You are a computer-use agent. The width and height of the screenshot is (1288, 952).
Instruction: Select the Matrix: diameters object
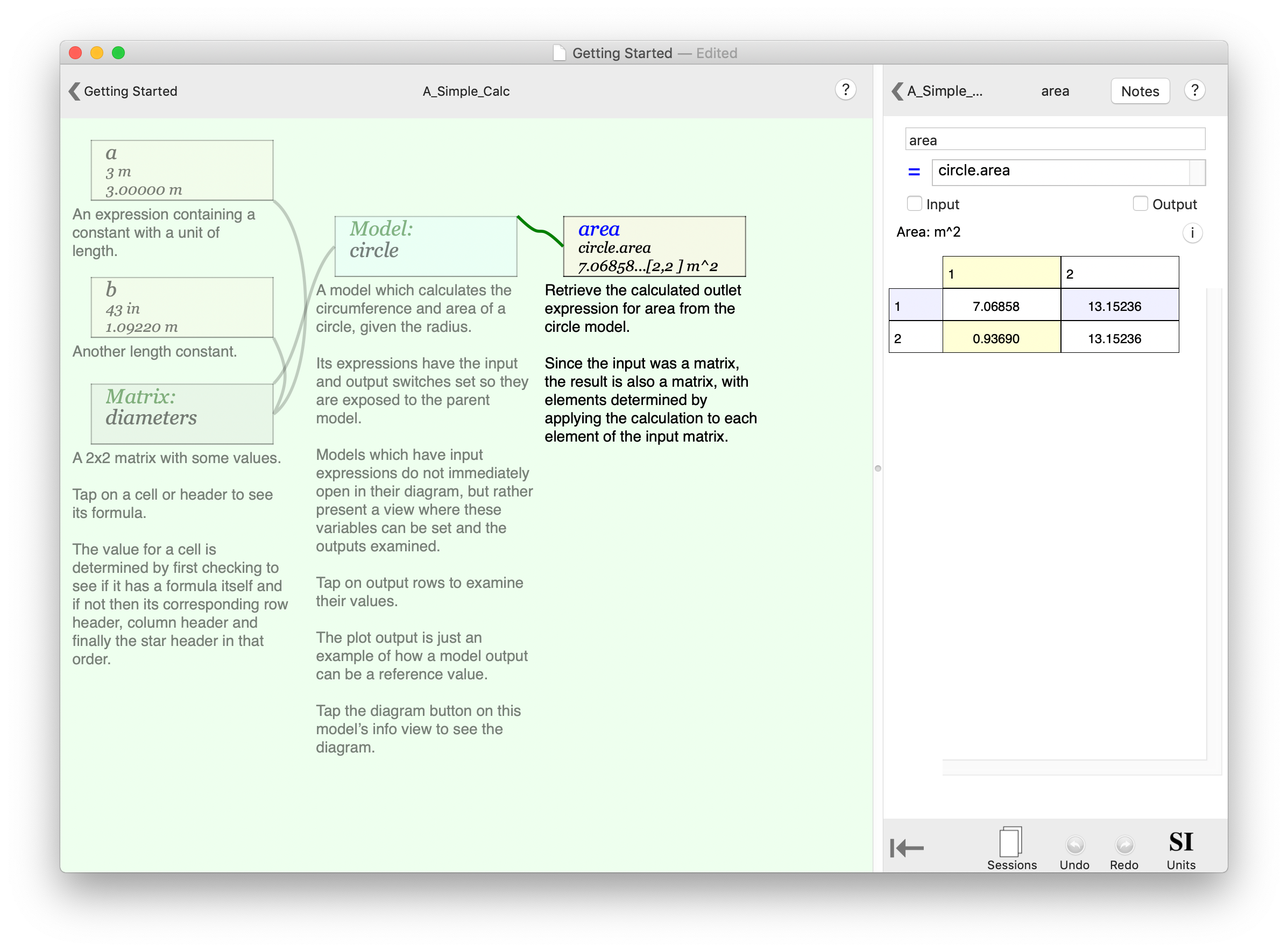[x=181, y=414]
